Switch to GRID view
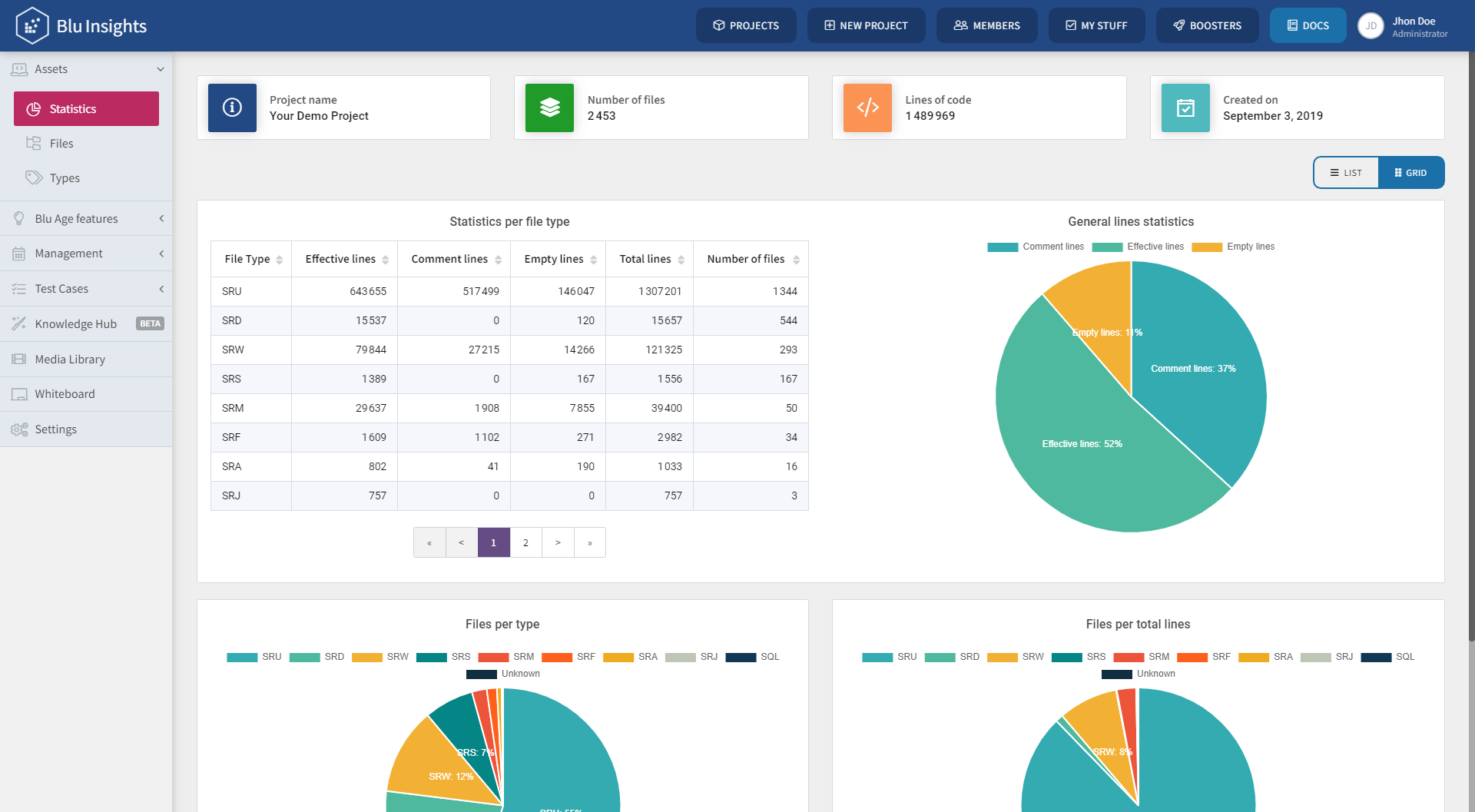The width and height of the screenshot is (1475, 812). (x=1410, y=173)
